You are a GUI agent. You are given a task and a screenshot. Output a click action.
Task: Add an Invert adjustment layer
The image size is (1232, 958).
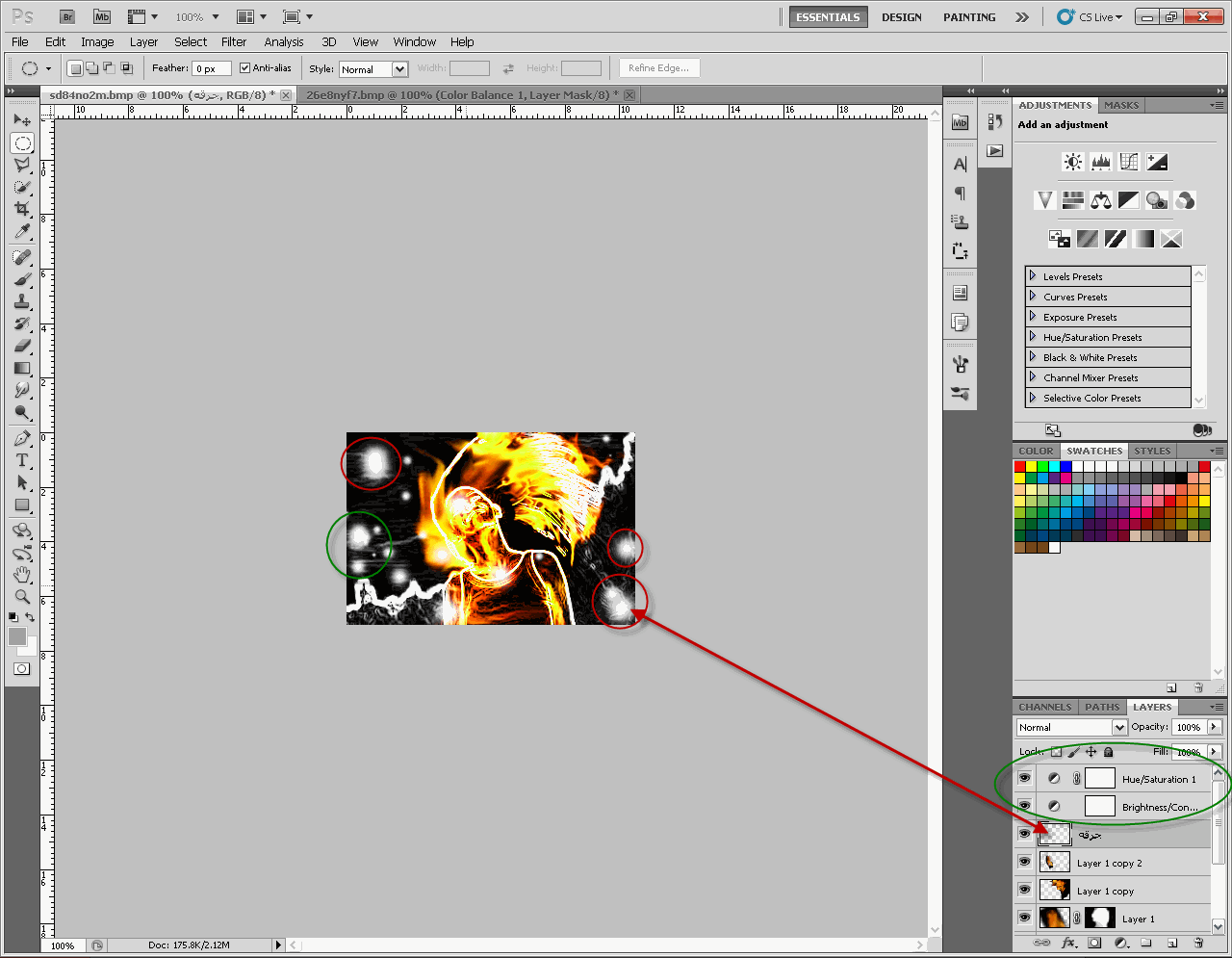(x=1060, y=239)
